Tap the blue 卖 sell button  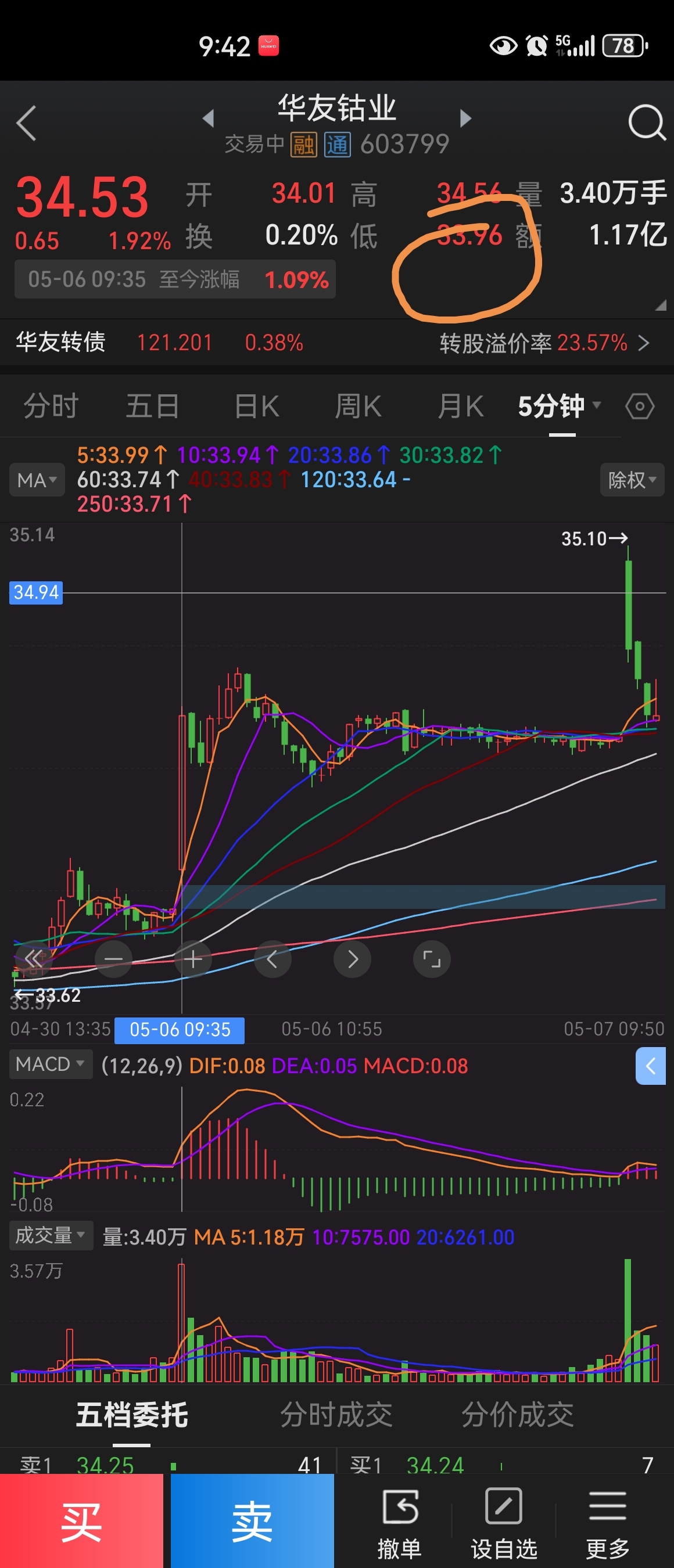tap(252, 1520)
